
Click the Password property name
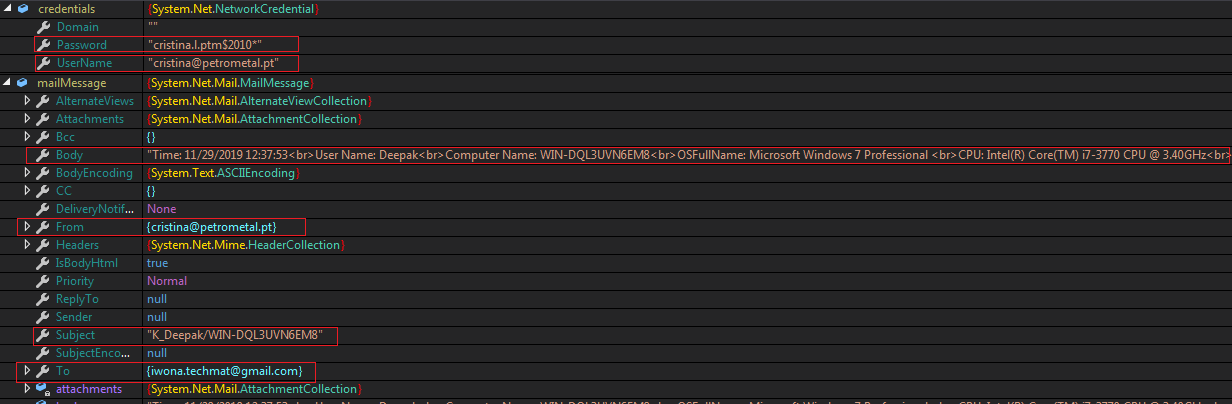[82, 45]
